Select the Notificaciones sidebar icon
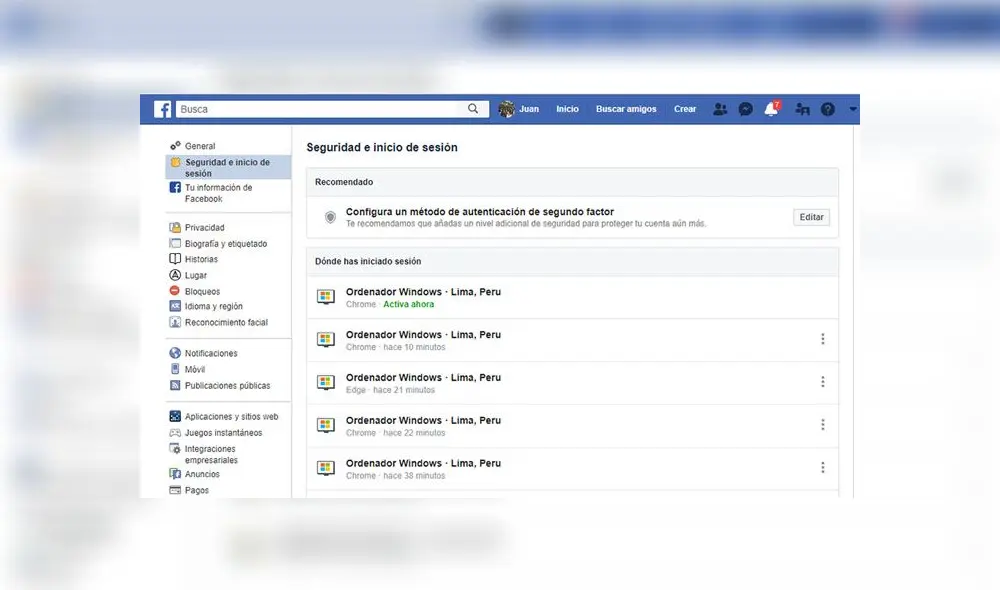Screen dimensions: 1000x590 tap(177, 352)
